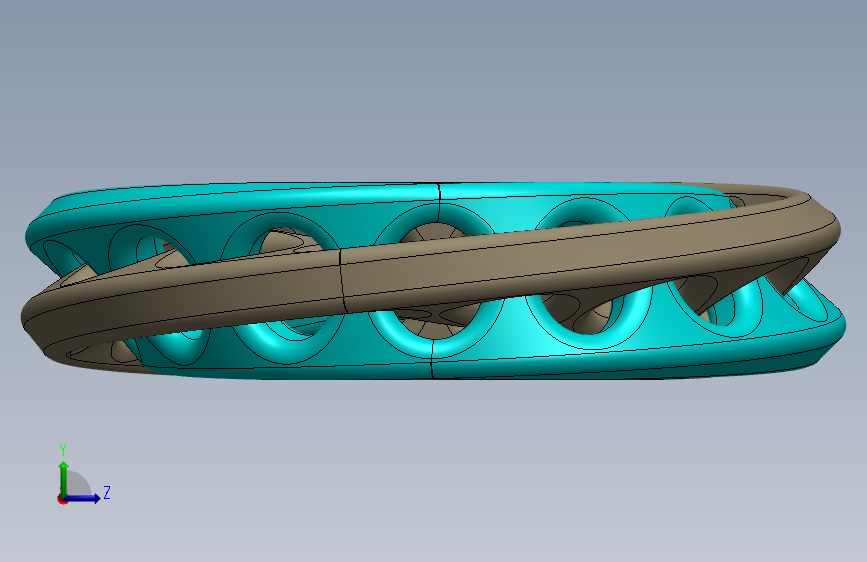Click the green Y axis of the triad

click(64, 479)
